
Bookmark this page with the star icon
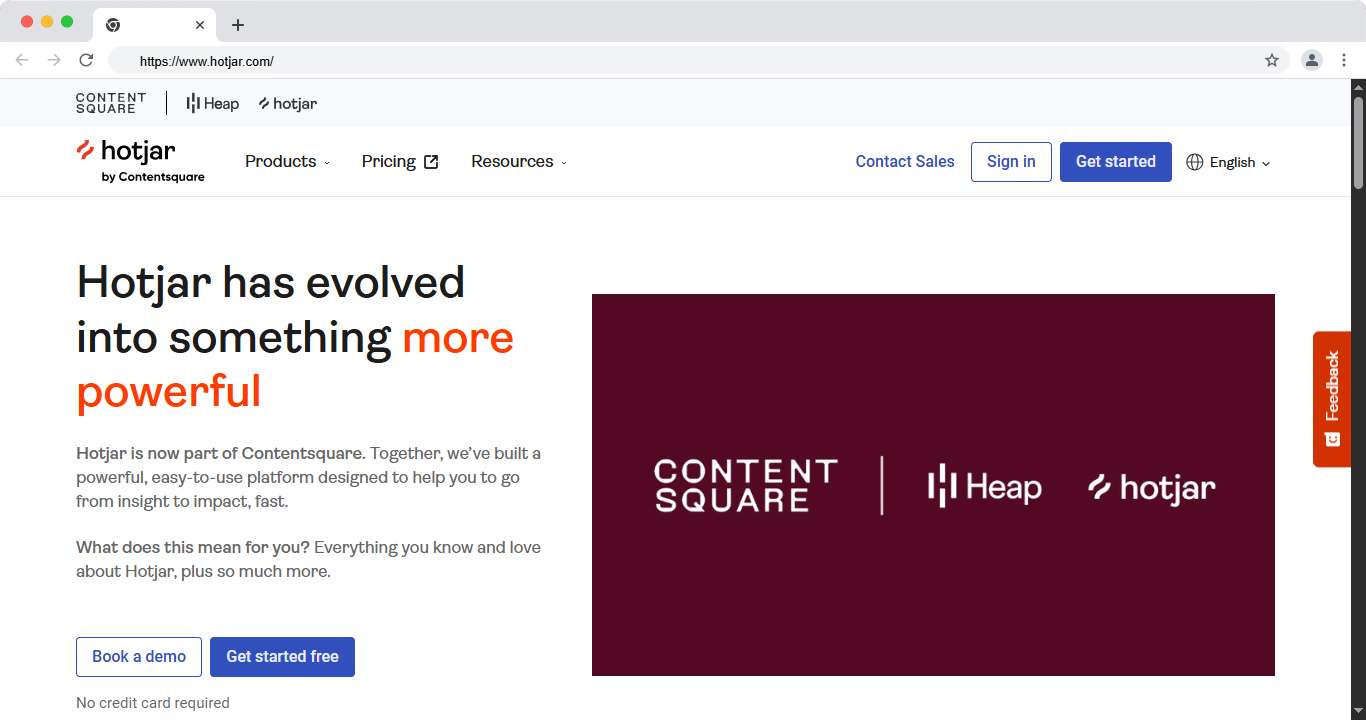tap(1272, 60)
